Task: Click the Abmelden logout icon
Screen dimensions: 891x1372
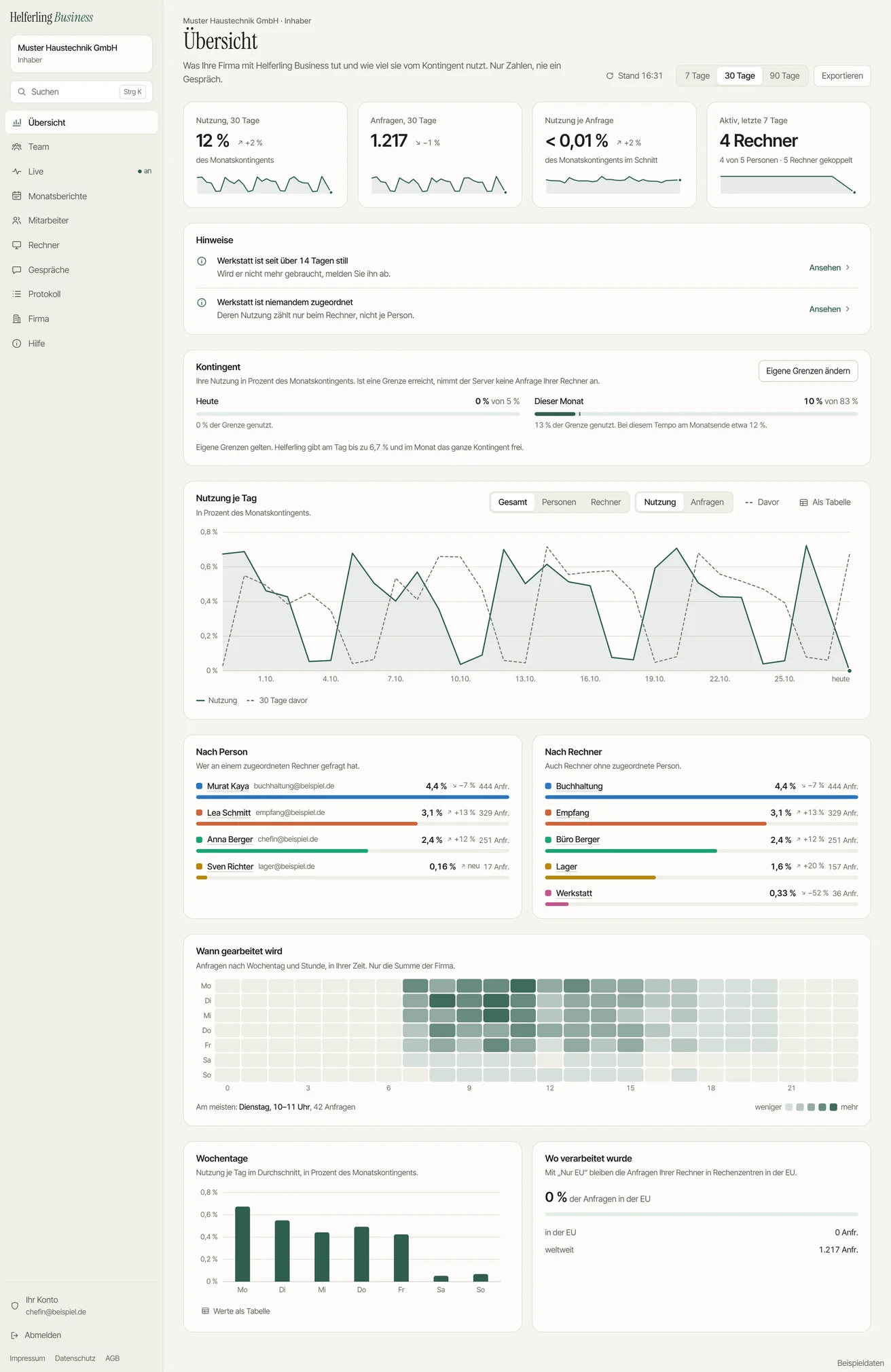Action: coord(15,1335)
